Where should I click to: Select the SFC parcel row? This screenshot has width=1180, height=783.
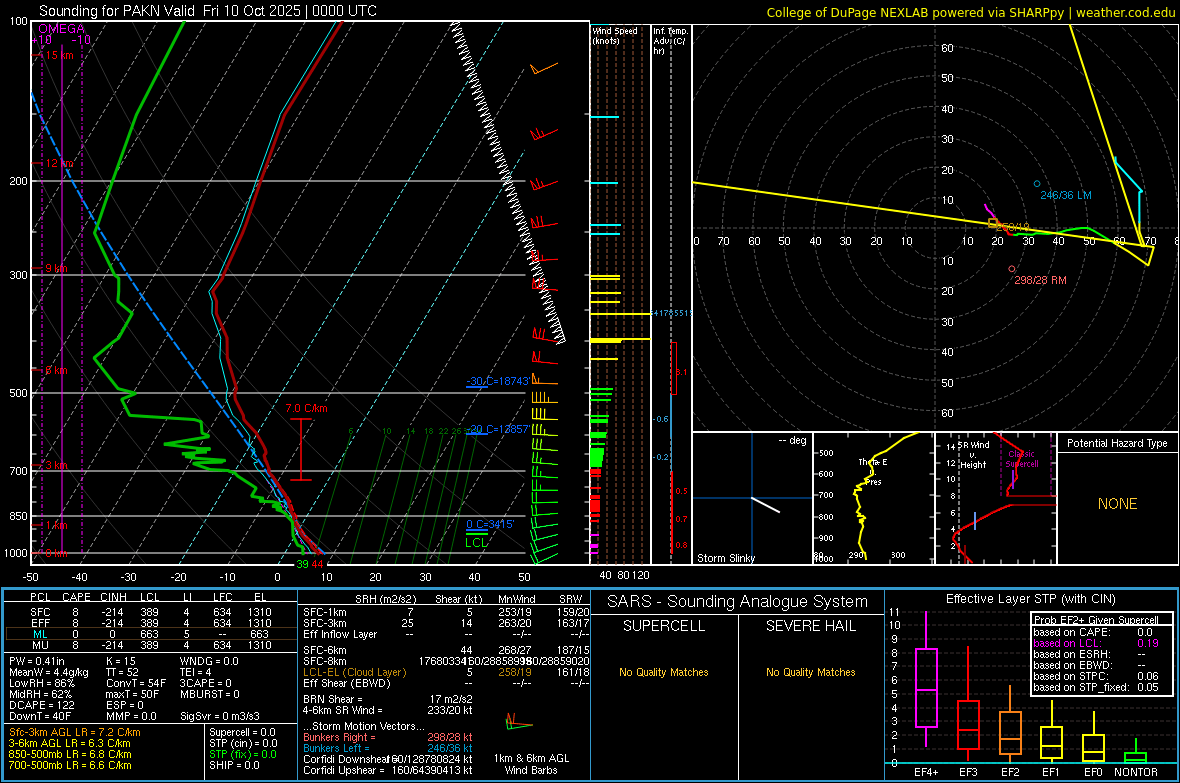point(151,612)
